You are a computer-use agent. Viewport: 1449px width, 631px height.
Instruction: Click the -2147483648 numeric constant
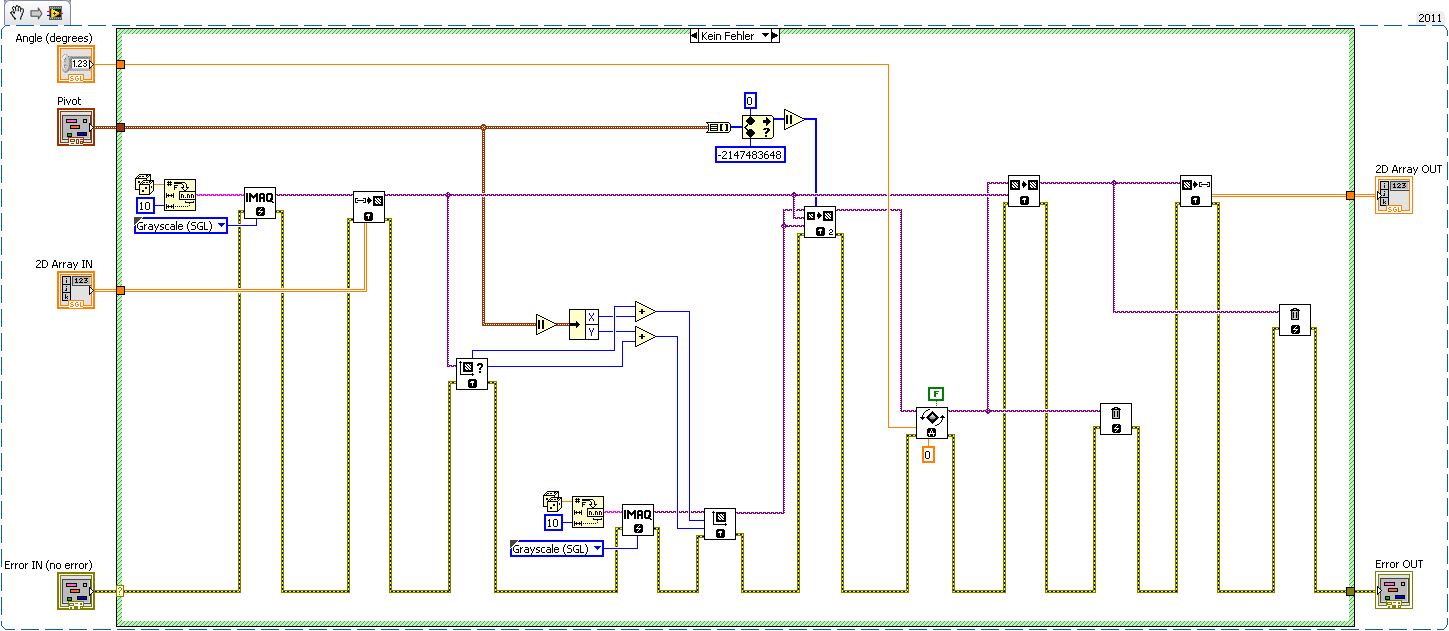pyautogui.click(x=750, y=155)
